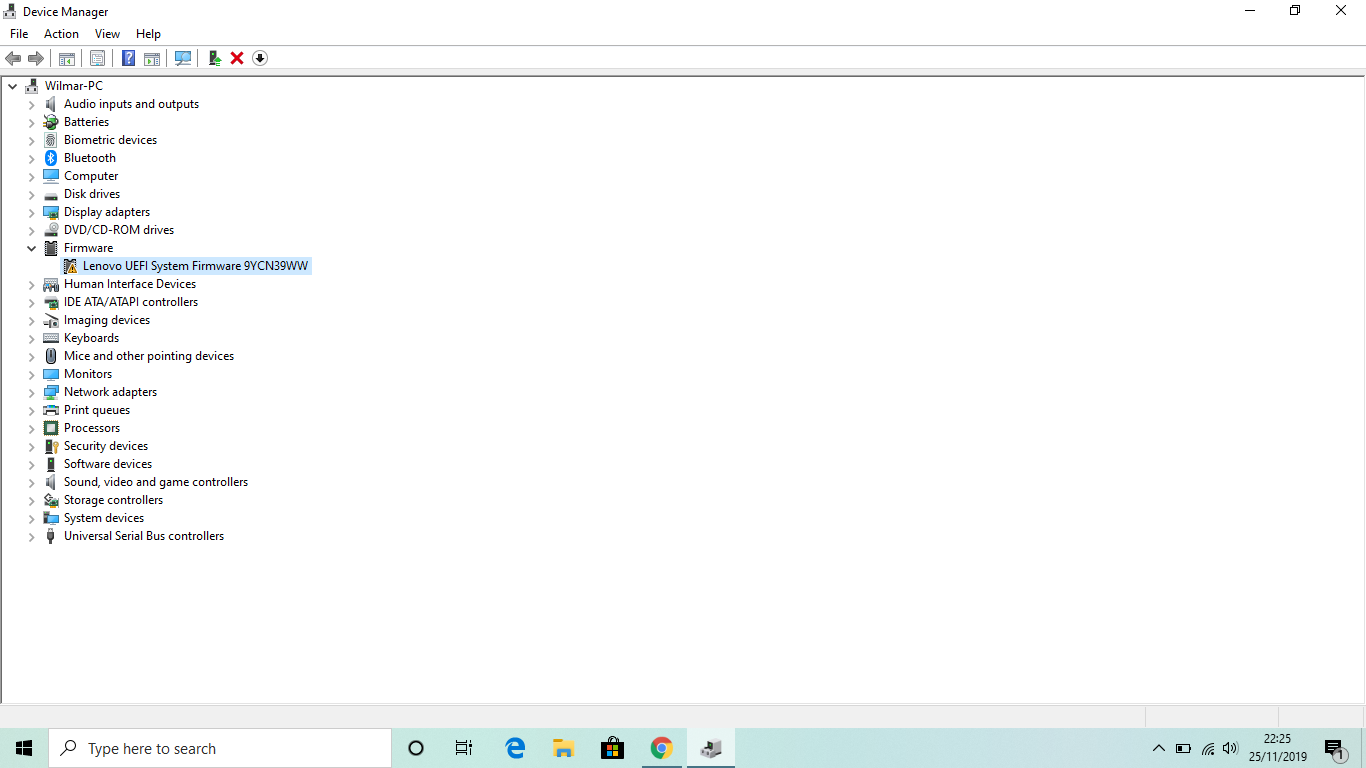Click the Security devices key icon
Image resolution: width=1366 pixels, height=768 pixels.
tap(51, 446)
